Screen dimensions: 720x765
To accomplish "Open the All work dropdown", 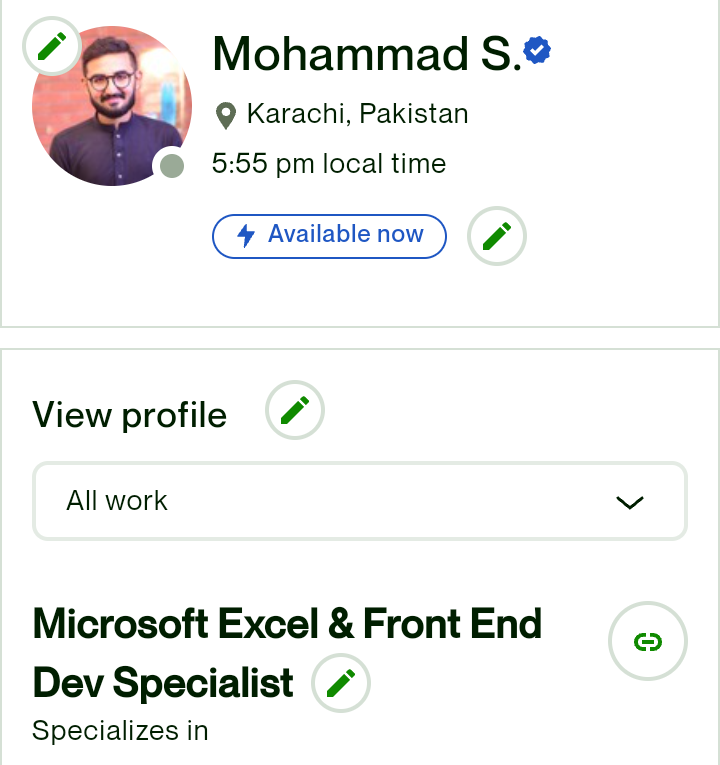I will coord(360,501).
